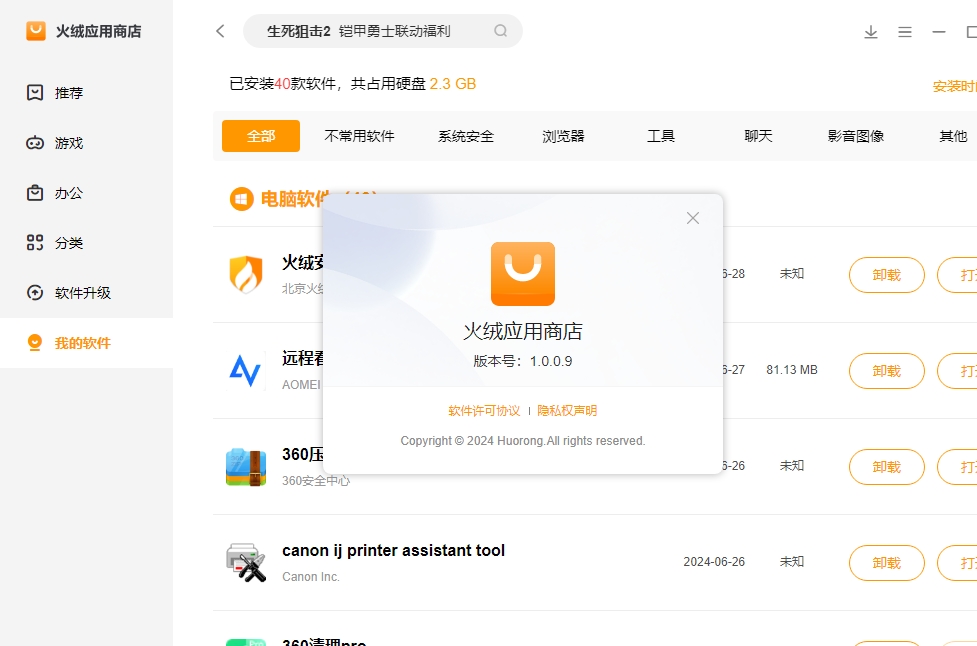Click the 2024-06-26 install date for Canon
Viewport: 977px width, 646px height.
(714, 562)
